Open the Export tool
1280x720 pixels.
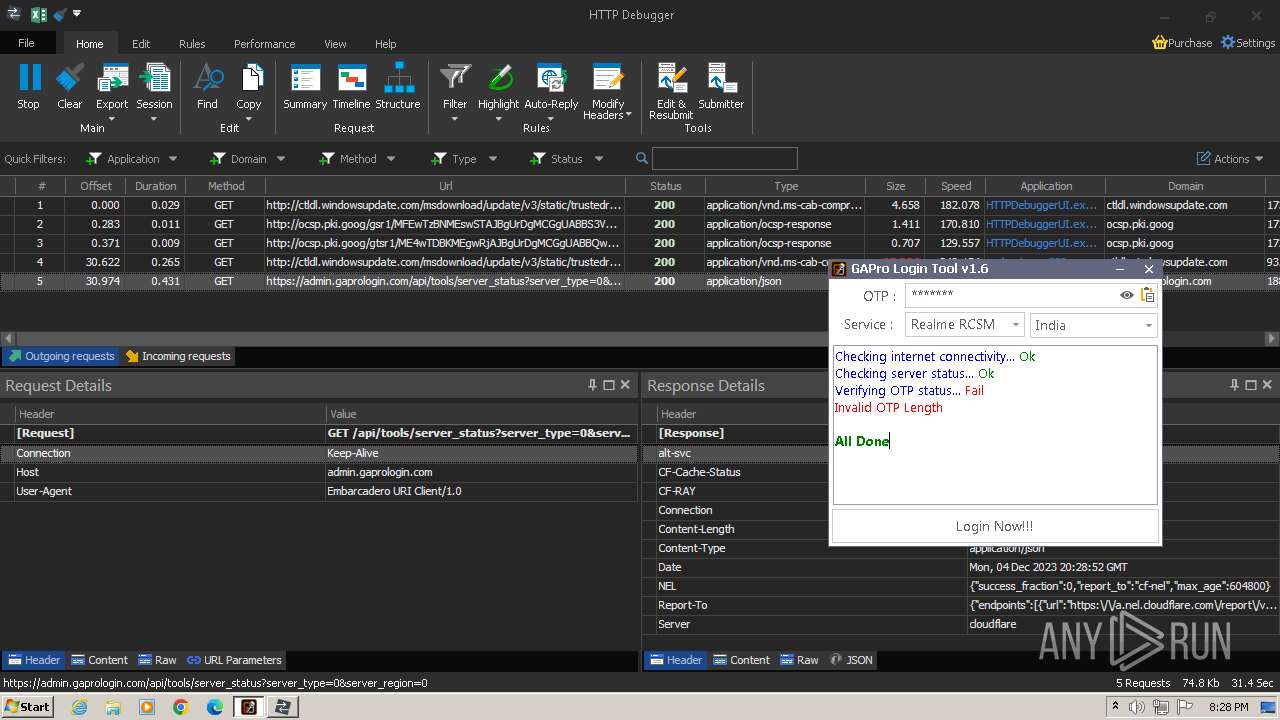click(x=112, y=91)
